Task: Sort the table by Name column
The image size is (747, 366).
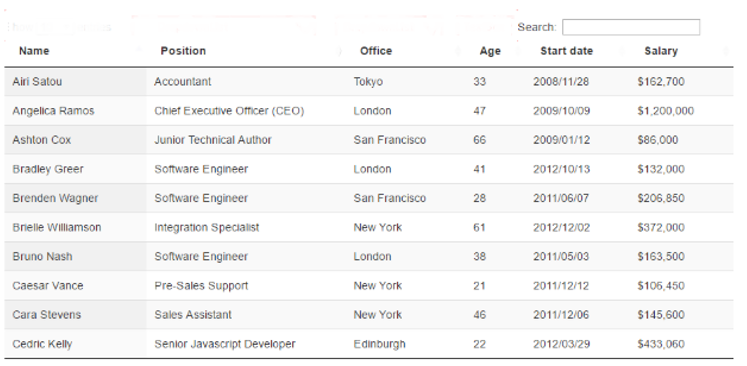Action: [x=34, y=51]
